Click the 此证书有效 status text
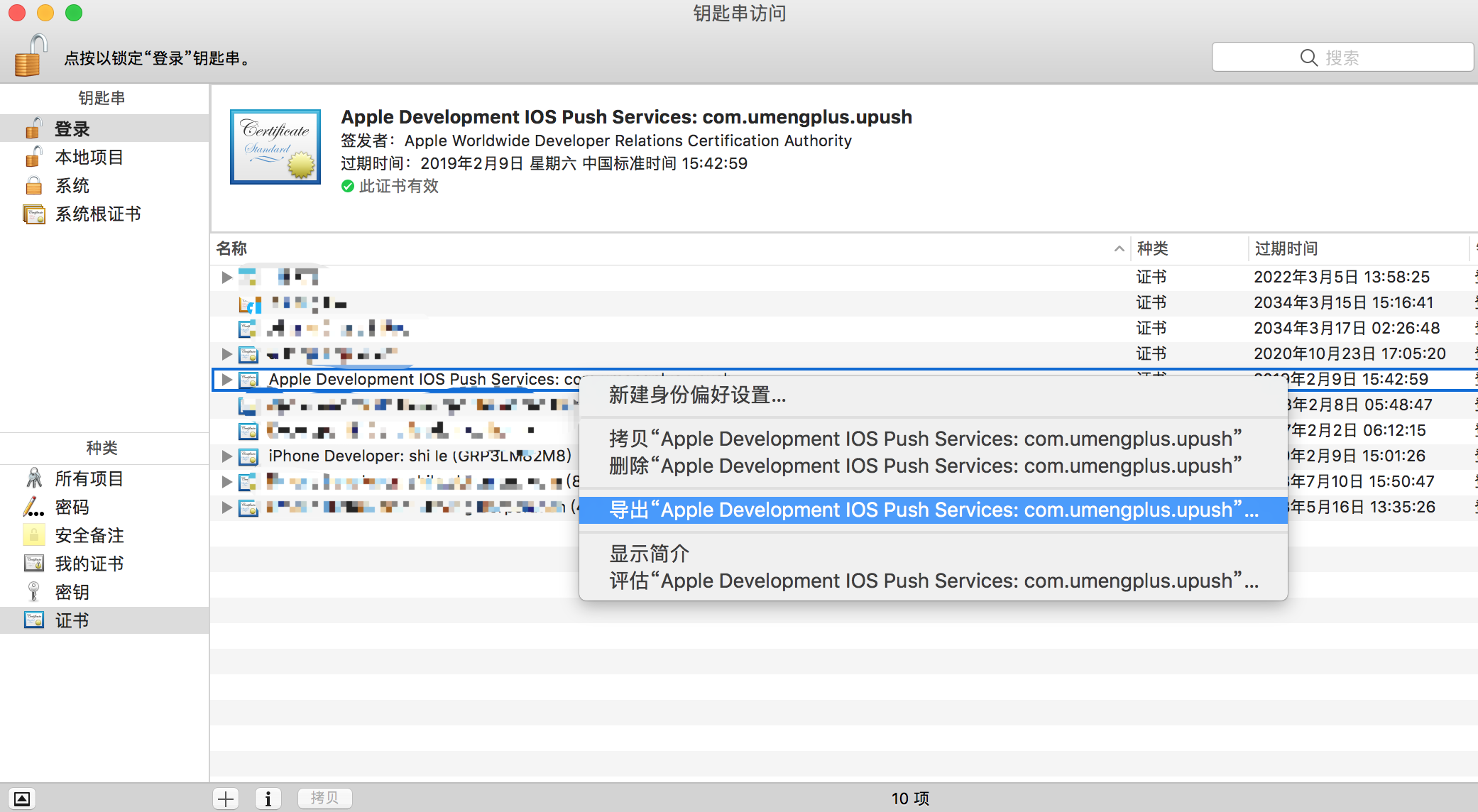This screenshot has width=1478, height=812. point(399,186)
